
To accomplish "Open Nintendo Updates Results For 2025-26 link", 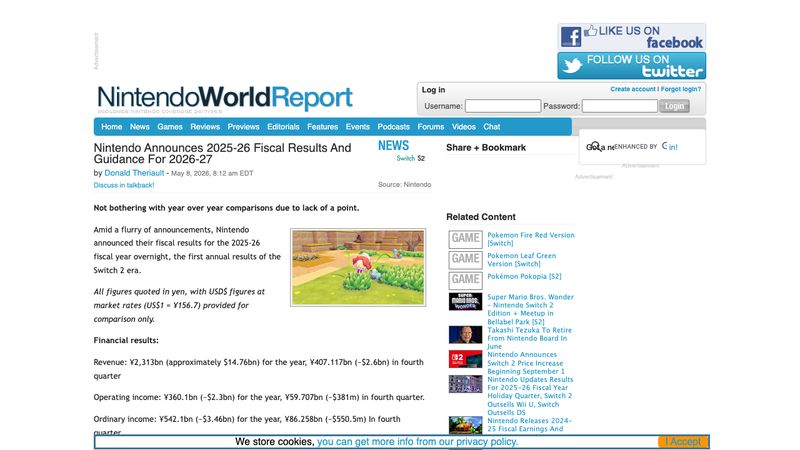I will (530, 396).
